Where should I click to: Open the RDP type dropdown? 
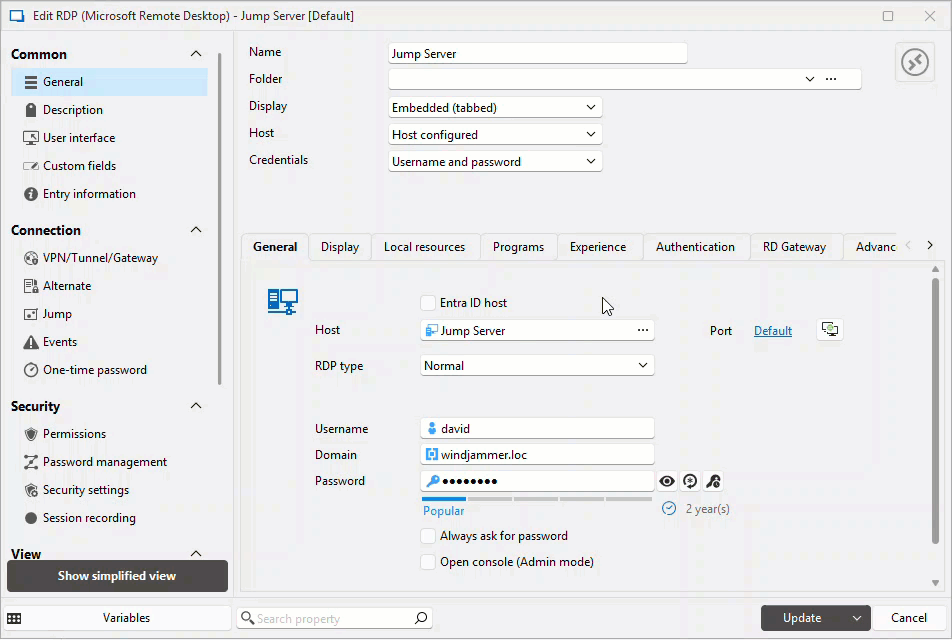(537, 366)
